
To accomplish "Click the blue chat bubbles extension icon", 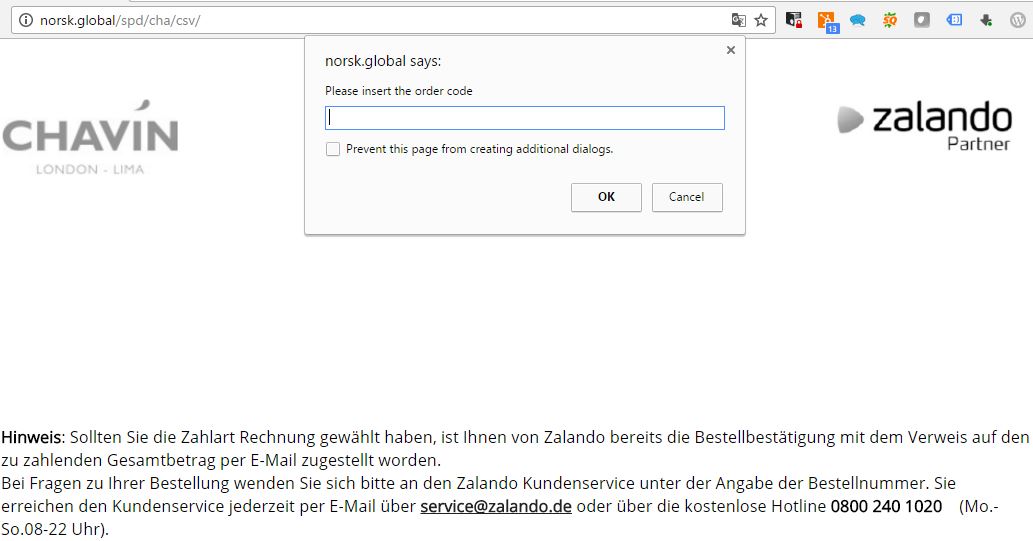I will 858,20.
